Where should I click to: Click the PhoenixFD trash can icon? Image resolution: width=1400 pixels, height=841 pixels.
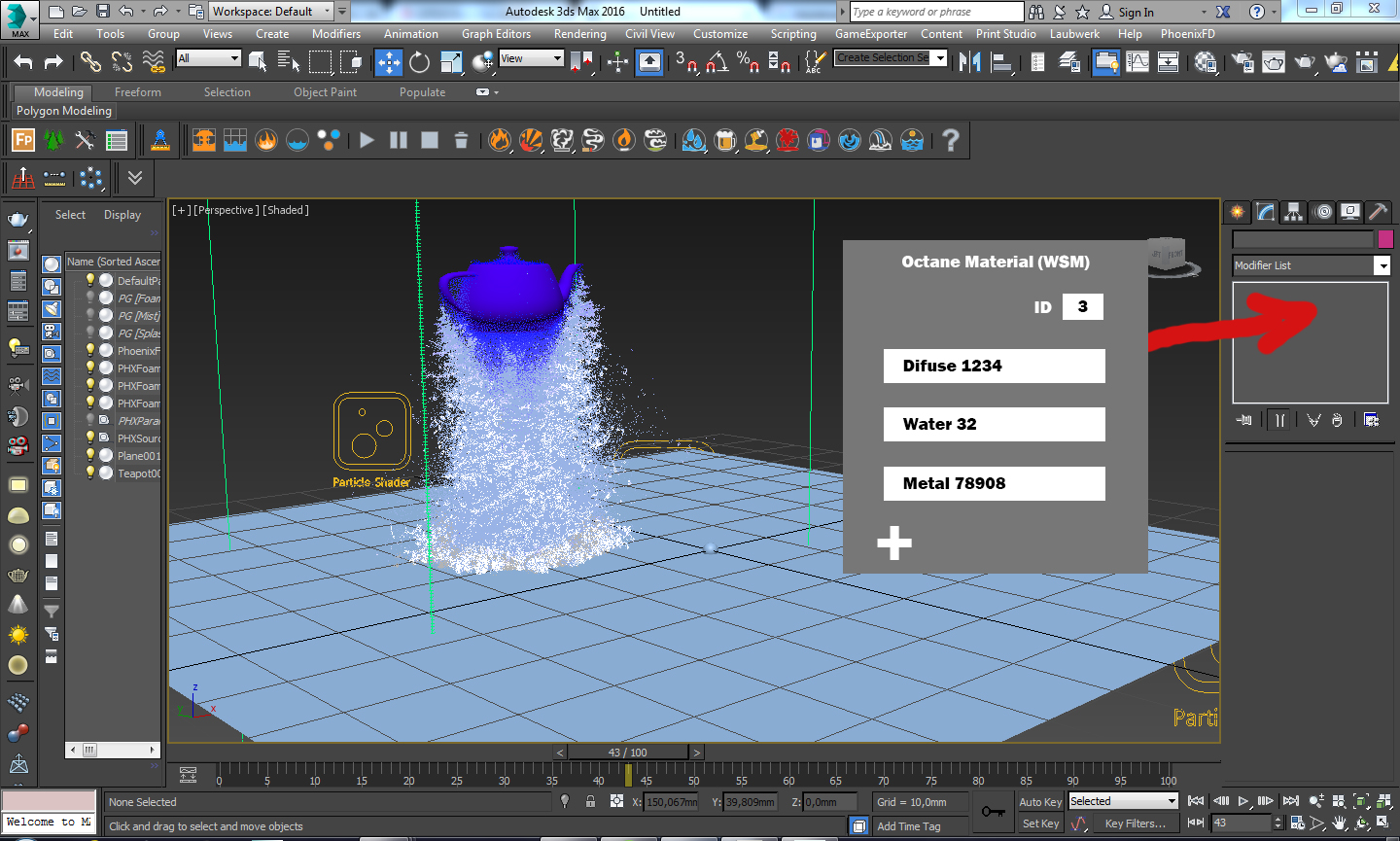coord(461,140)
